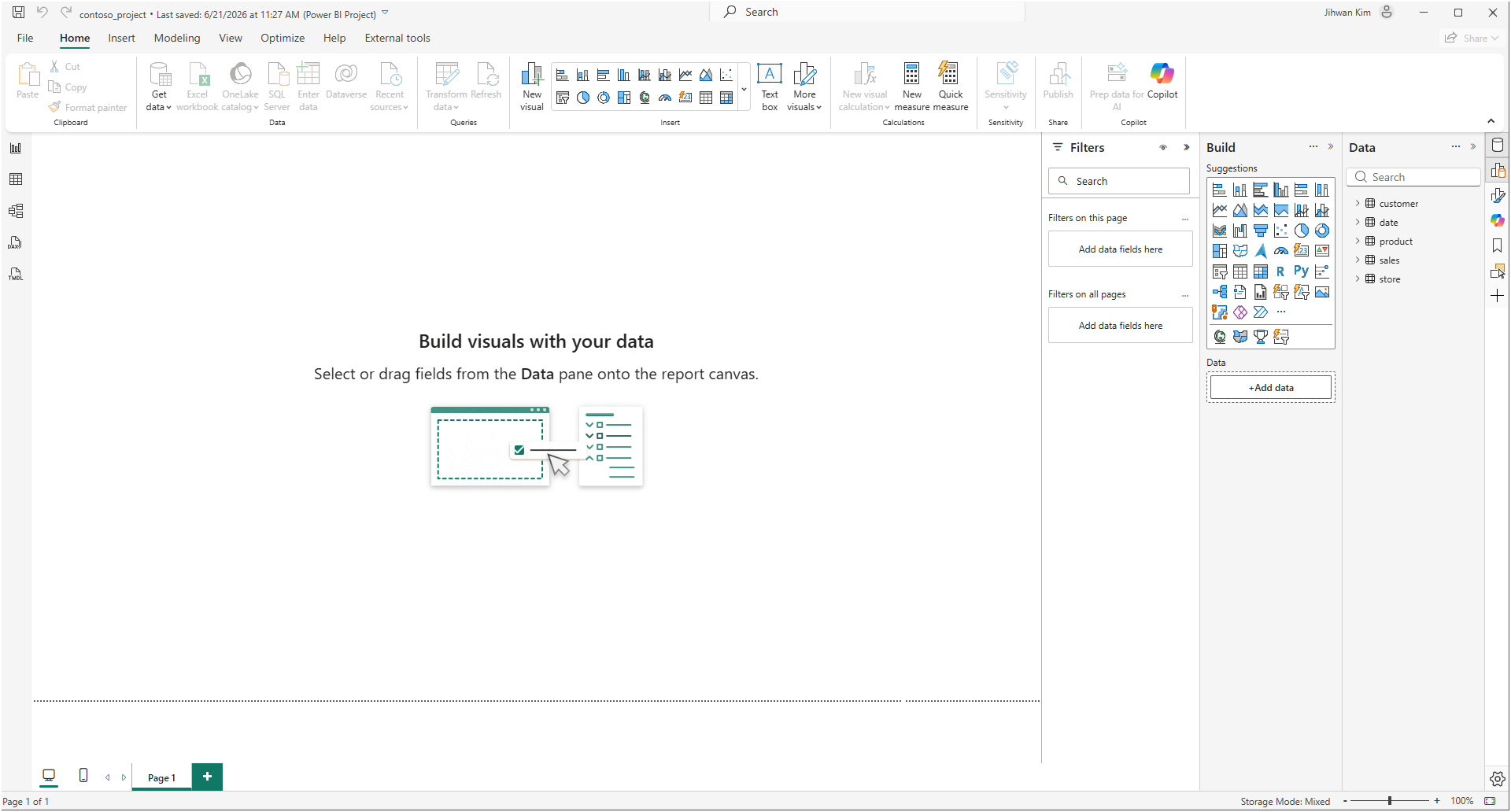1511x812 pixels.
Task: Open the External tools tab
Action: coord(397,38)
